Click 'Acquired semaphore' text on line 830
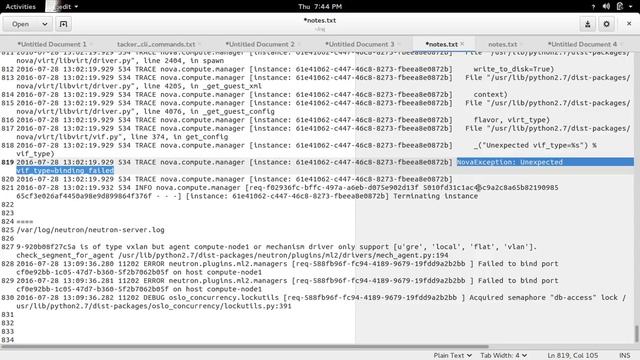 pos(507,298)
